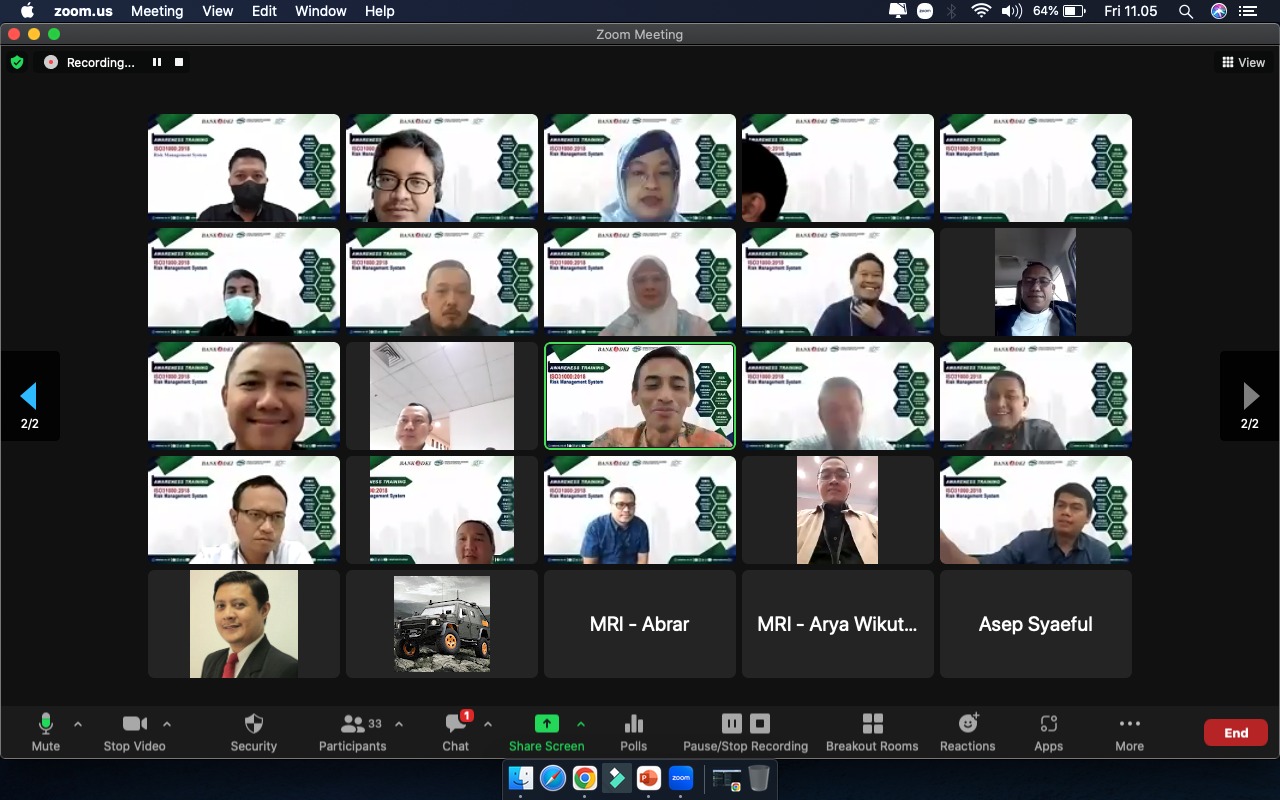1280x800 pixels.
Task: Pause recording in top-left indicator
Action: (x=157, y=62)
